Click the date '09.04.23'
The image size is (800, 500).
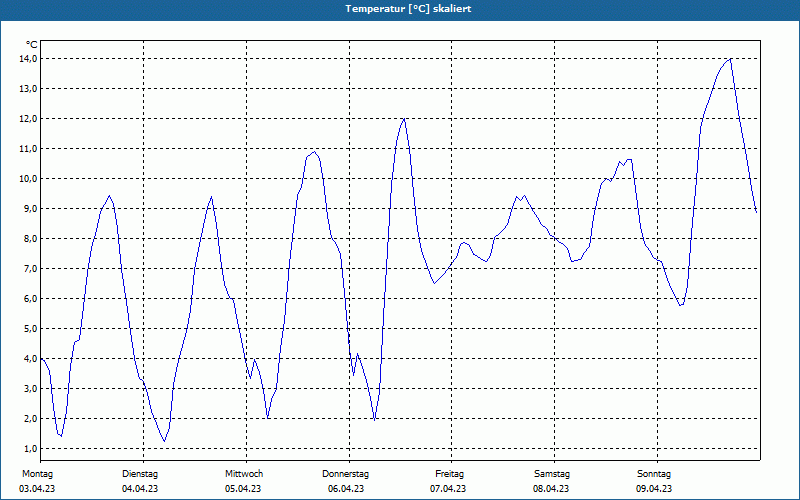click(x=654, y=489)
